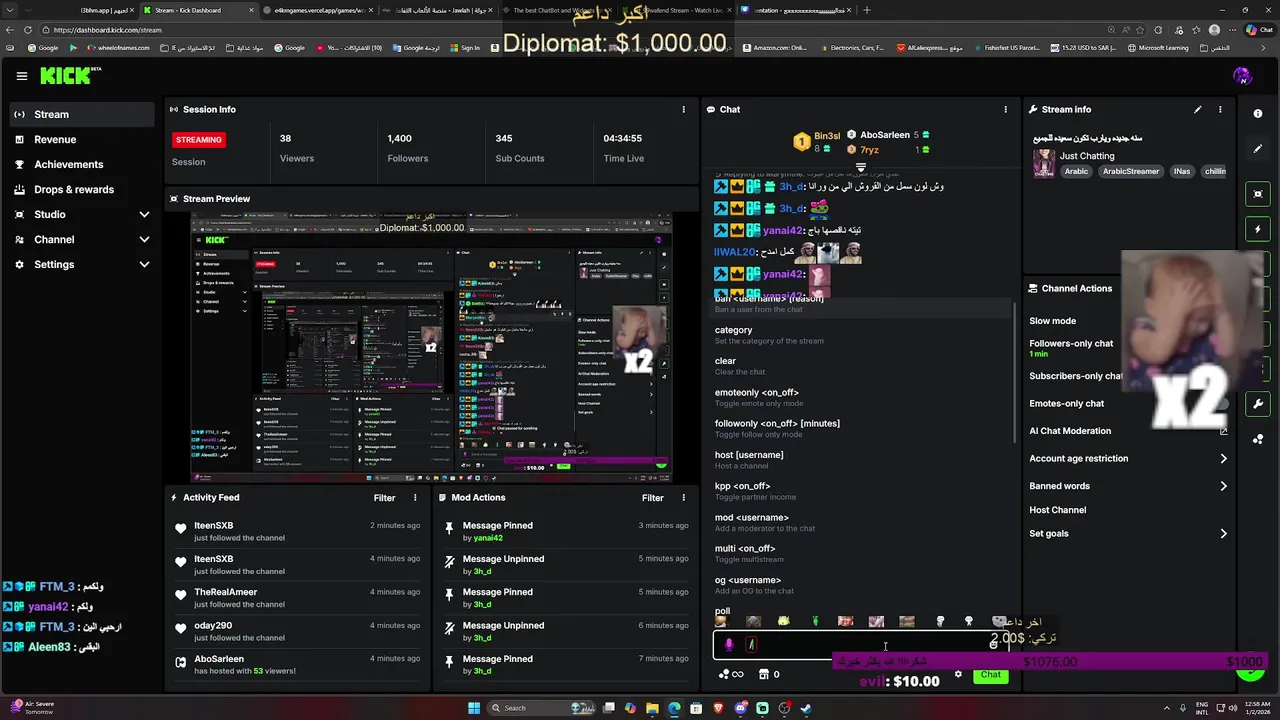
Task: Open user avatar in top right
Action: click(1242, 76)
